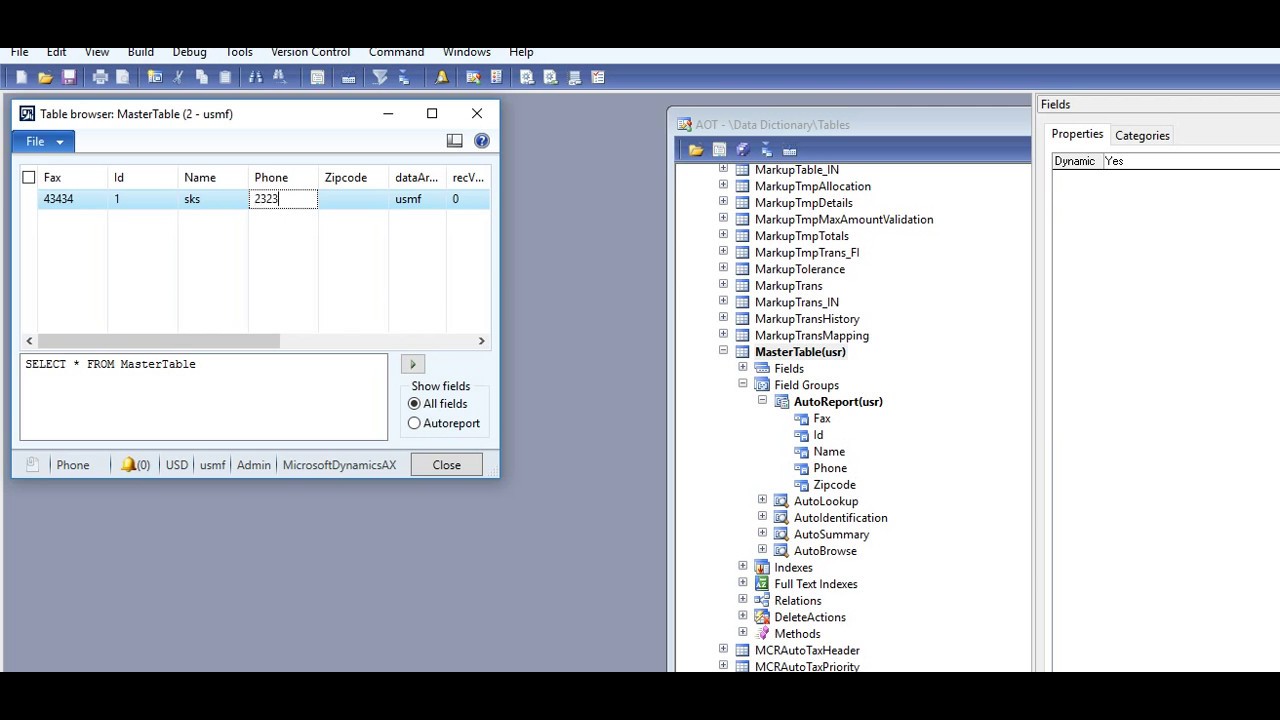
Task: Click the Paste clipboard toolbar icon
Action: [x=225, y=77]
